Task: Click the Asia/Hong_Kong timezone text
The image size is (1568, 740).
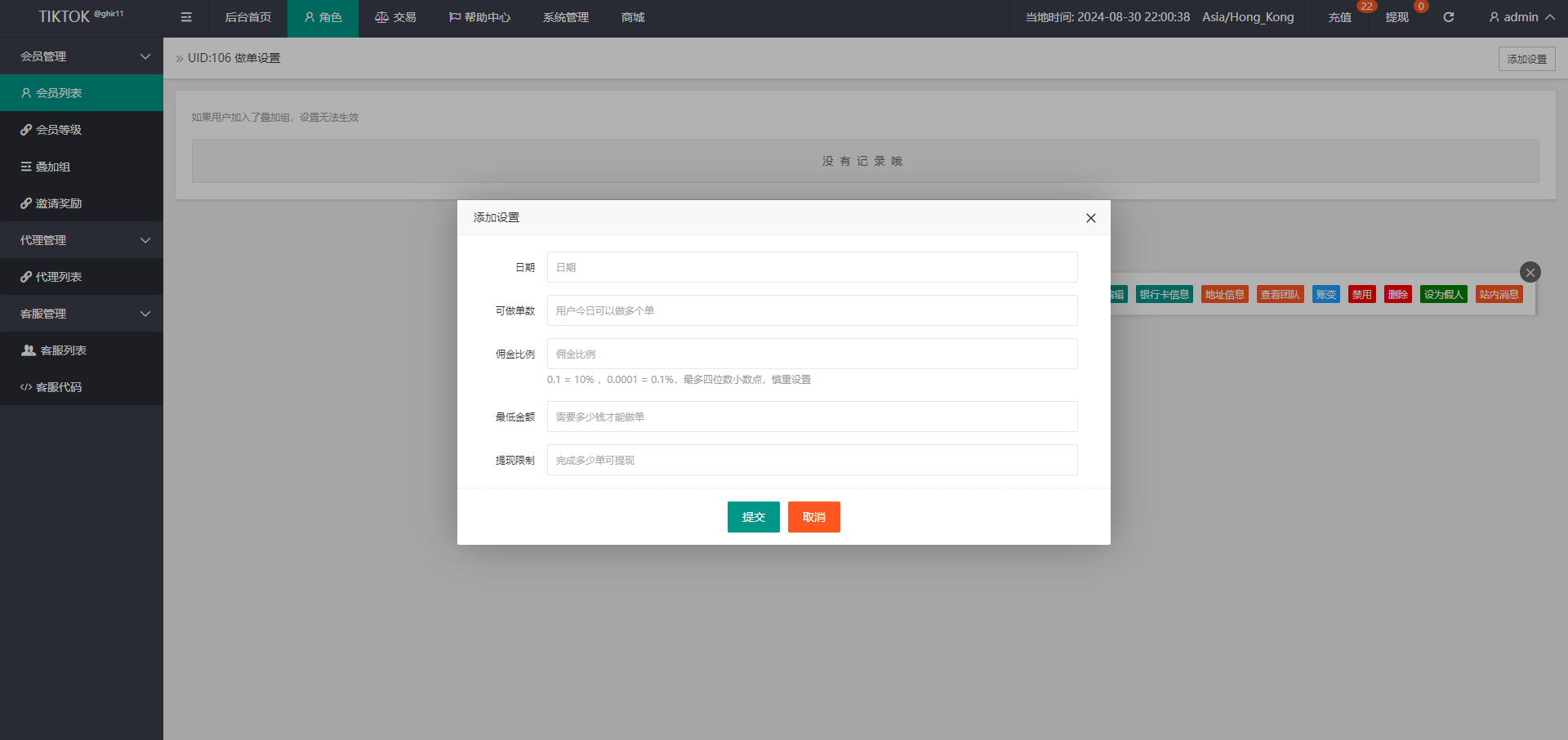Action: click(x=1248, y=17)
